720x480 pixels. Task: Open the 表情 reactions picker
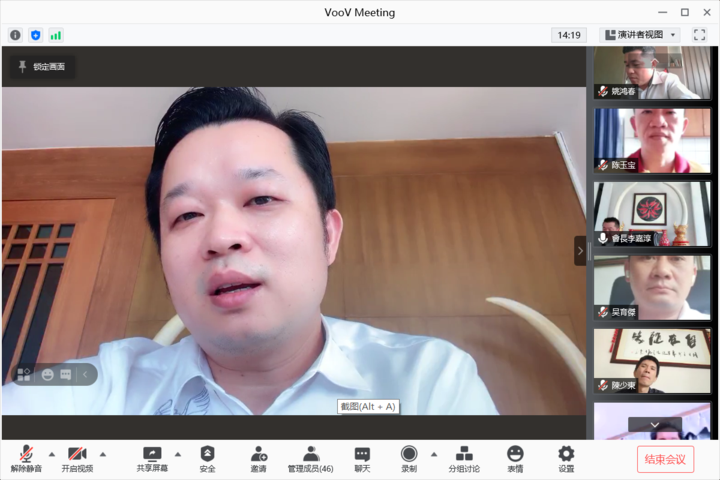(515, 459)
